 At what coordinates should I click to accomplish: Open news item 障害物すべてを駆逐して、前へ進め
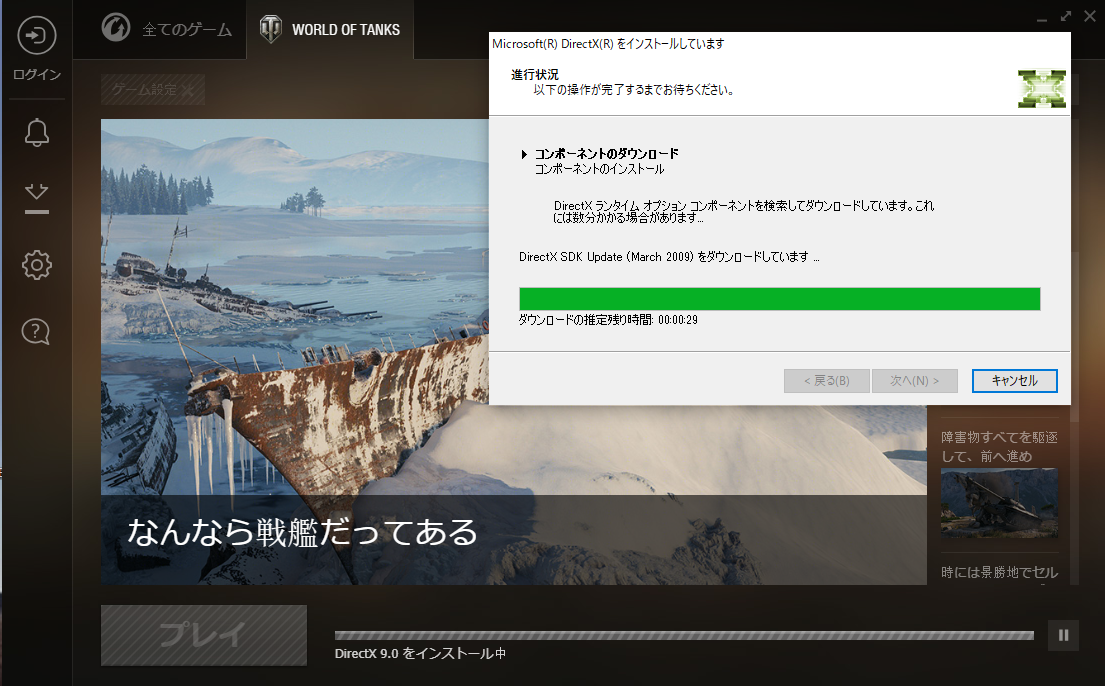[x=999, y=447]
